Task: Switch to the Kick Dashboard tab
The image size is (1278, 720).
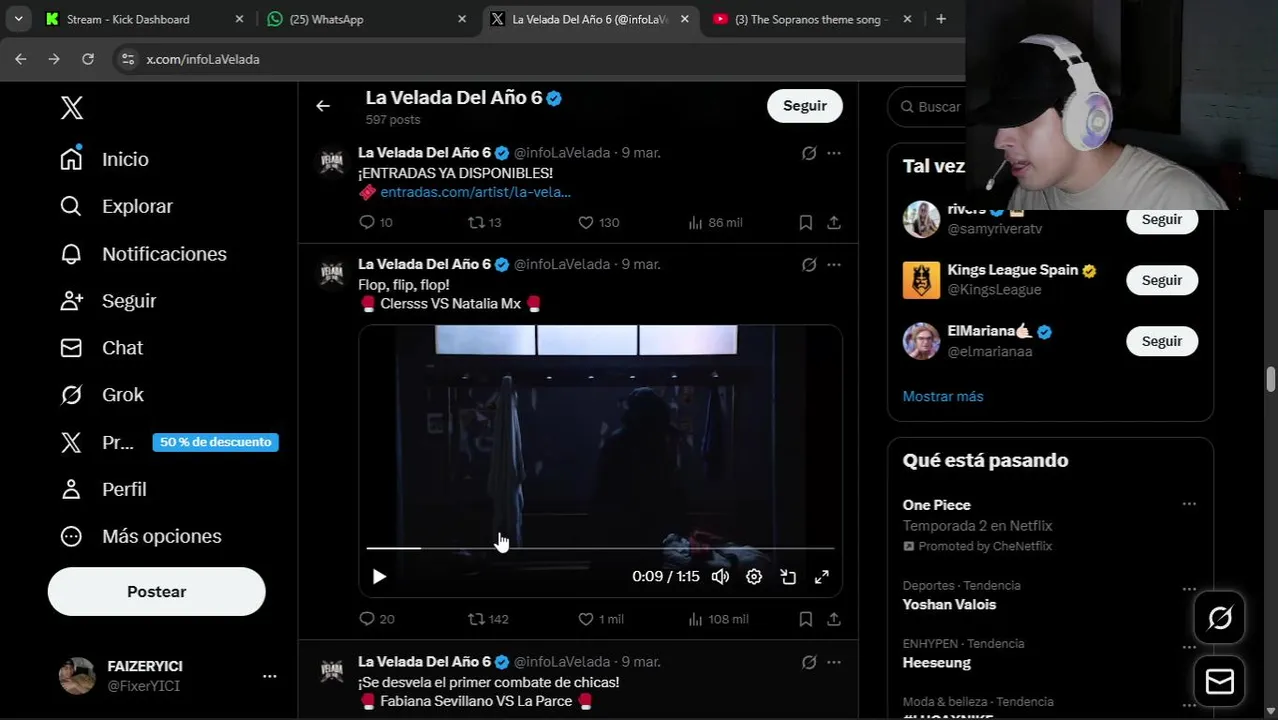Action: (x=142, y=19)
